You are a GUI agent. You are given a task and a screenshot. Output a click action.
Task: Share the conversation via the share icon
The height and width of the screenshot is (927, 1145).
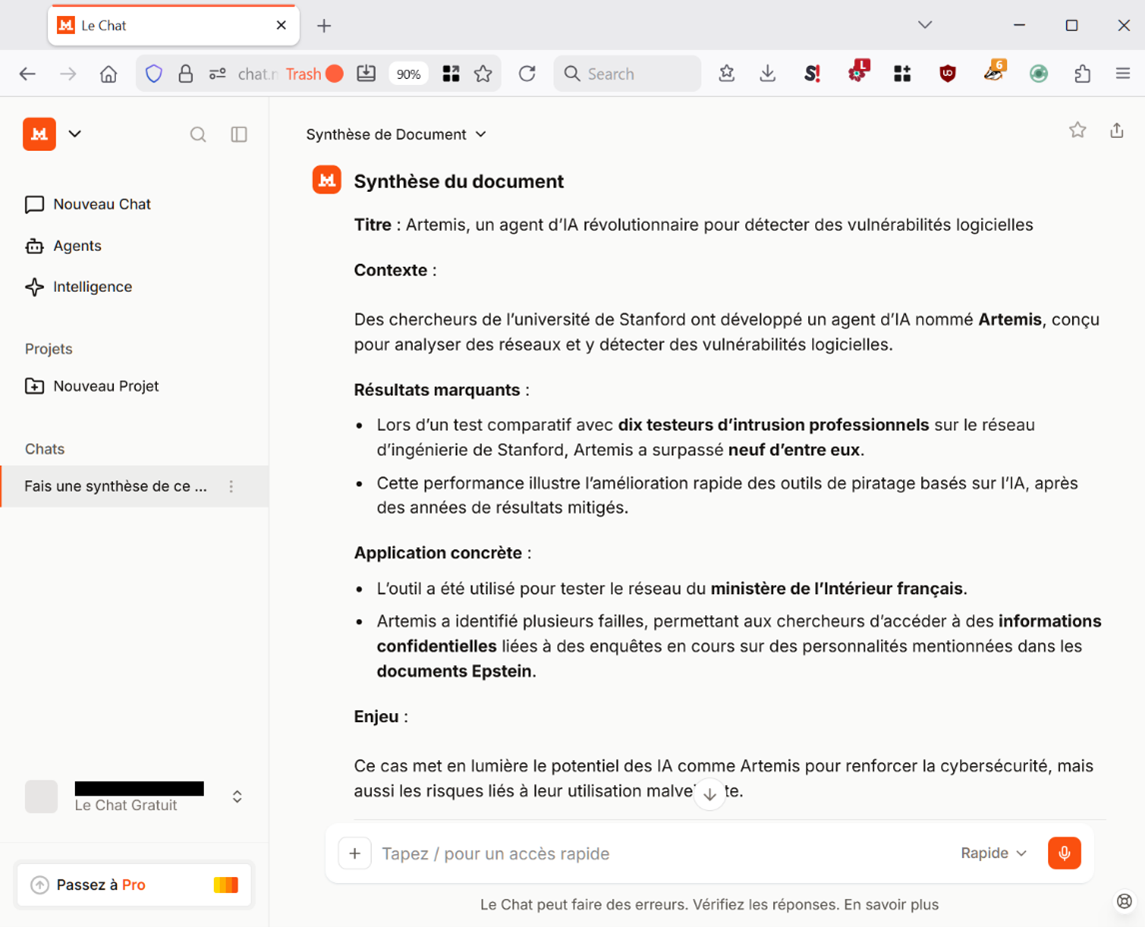(1117, 129)
